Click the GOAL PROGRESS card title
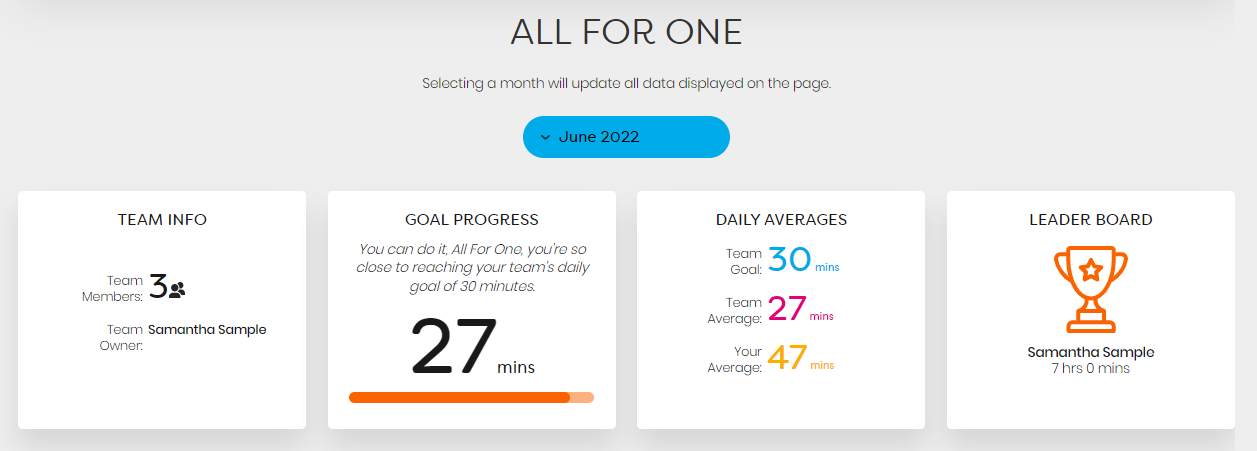This screenshot has width=1257, height=451. coord(471,219)
